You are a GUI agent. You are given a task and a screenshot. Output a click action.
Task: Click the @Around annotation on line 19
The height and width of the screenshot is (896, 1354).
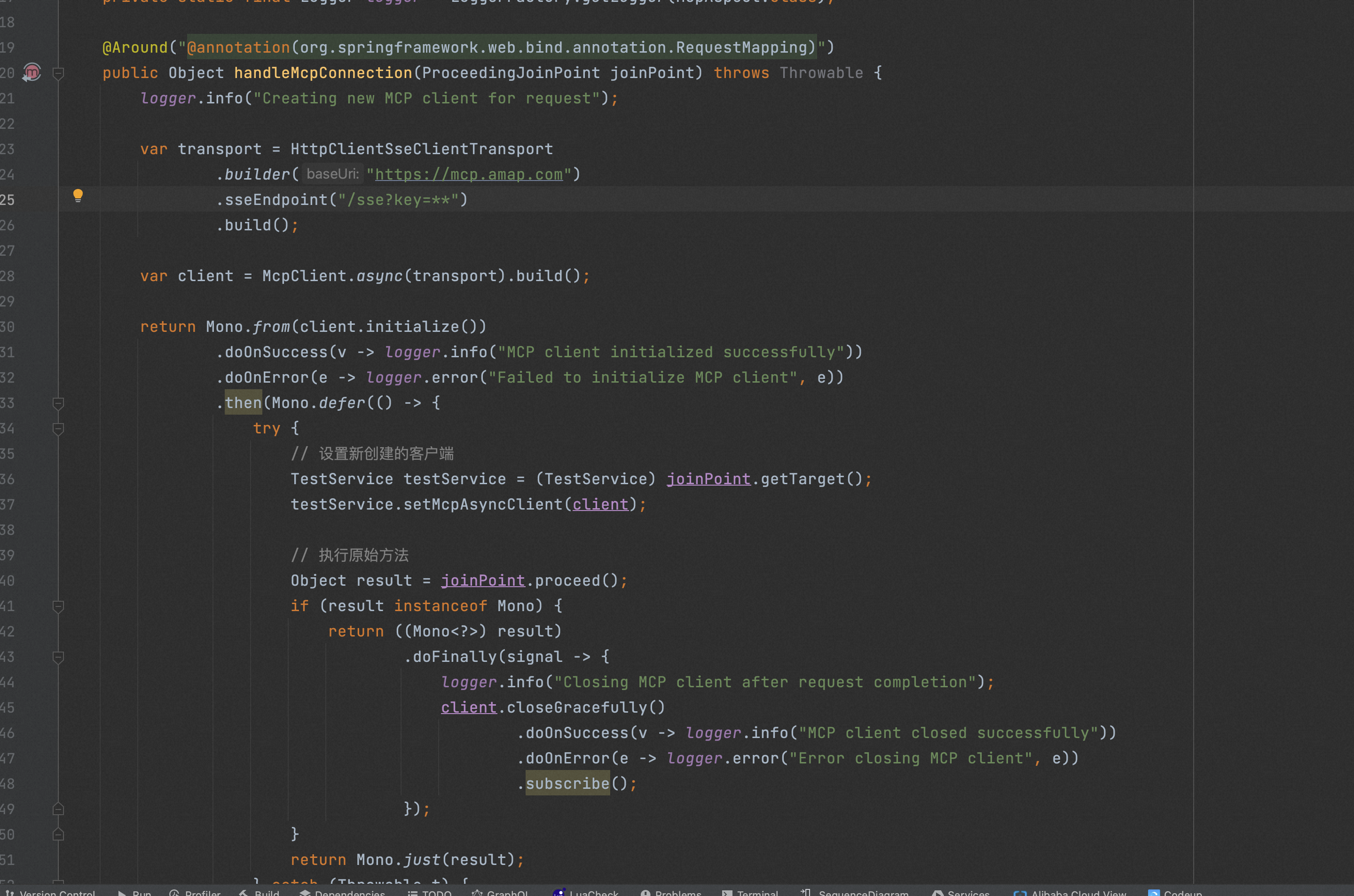tap(135, 47)
